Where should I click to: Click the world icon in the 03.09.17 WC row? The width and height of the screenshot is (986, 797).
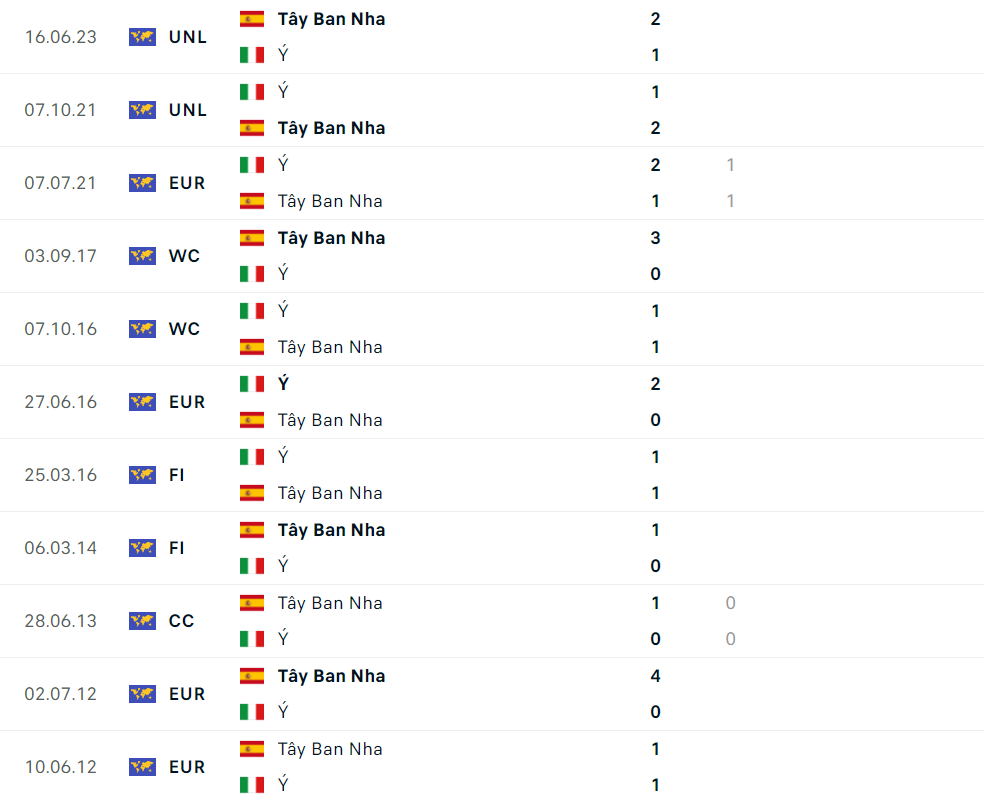click(142, 256)
